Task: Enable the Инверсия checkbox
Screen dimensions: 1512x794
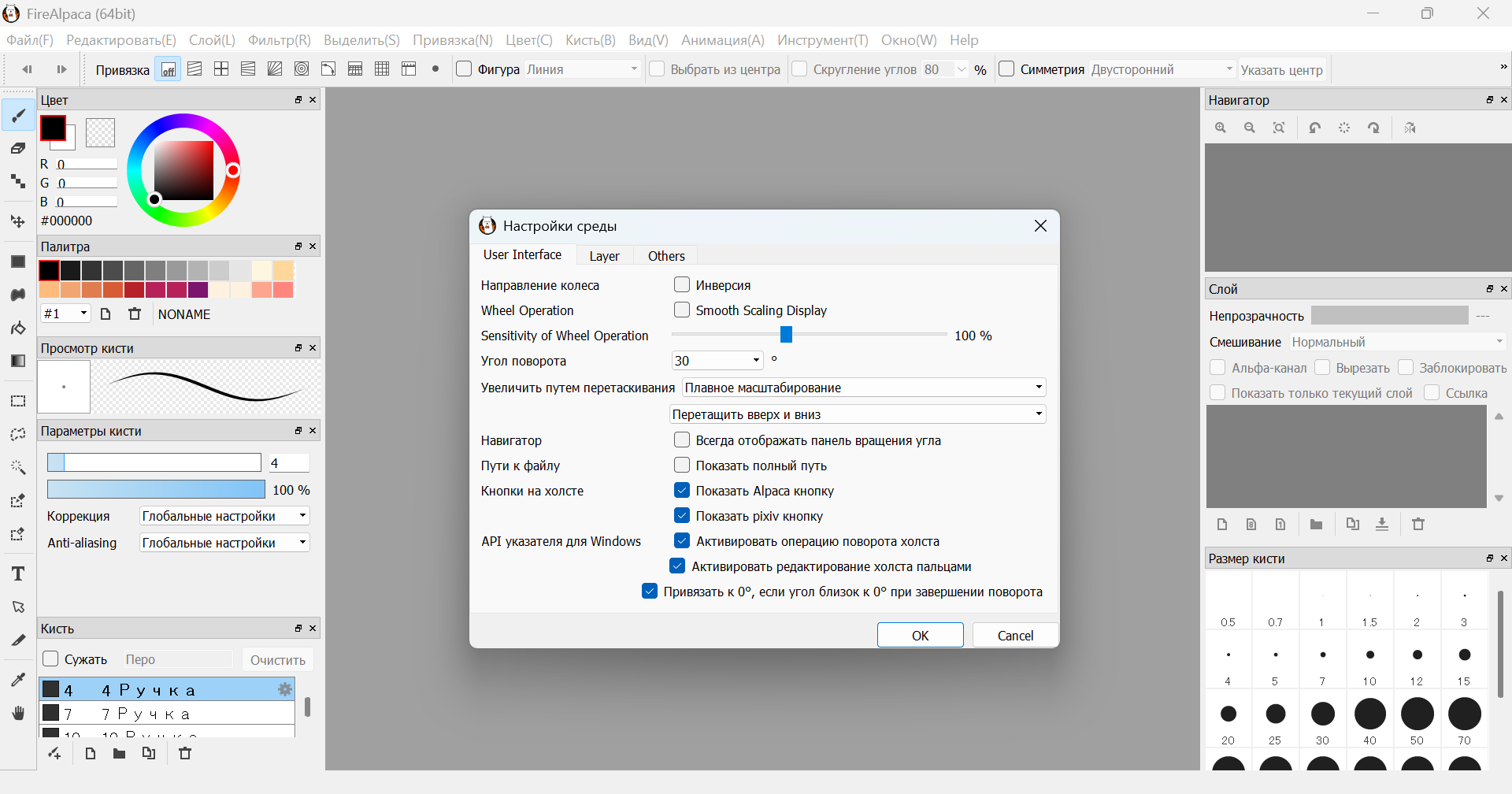Action: (x=682, y=285)
